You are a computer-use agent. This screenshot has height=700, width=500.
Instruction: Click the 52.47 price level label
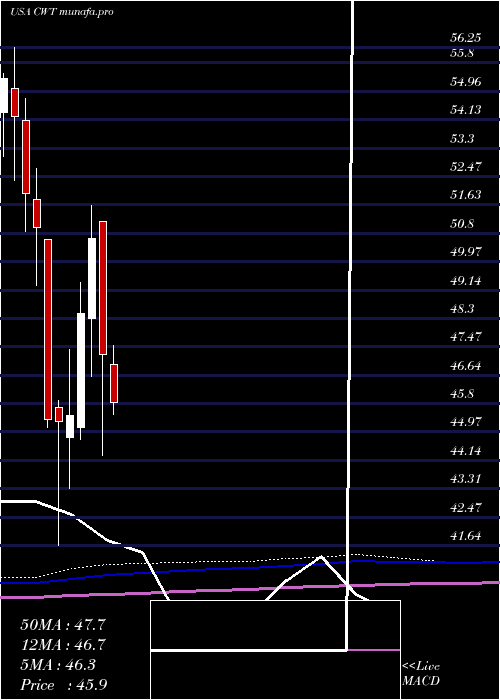point(466,167)
